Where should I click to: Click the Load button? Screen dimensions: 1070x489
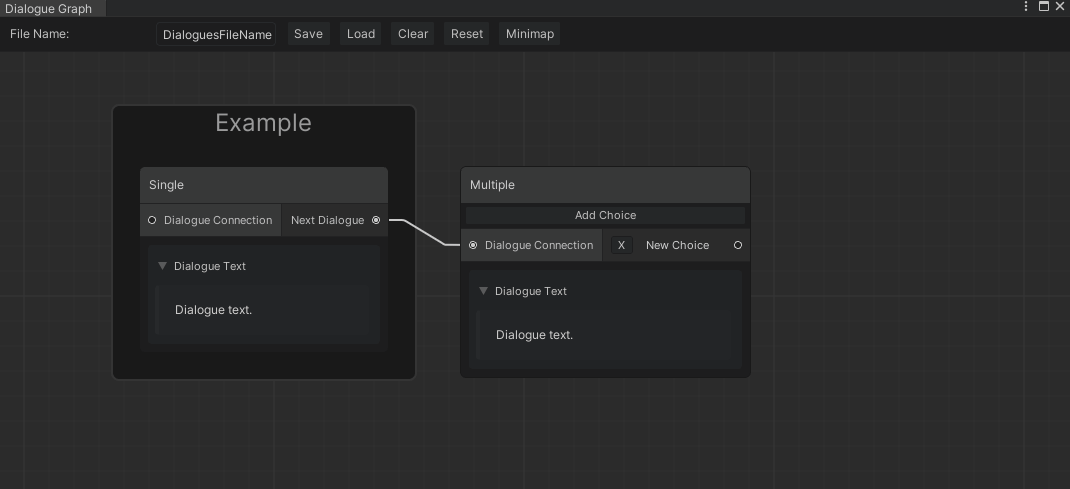tap(361, 34)
